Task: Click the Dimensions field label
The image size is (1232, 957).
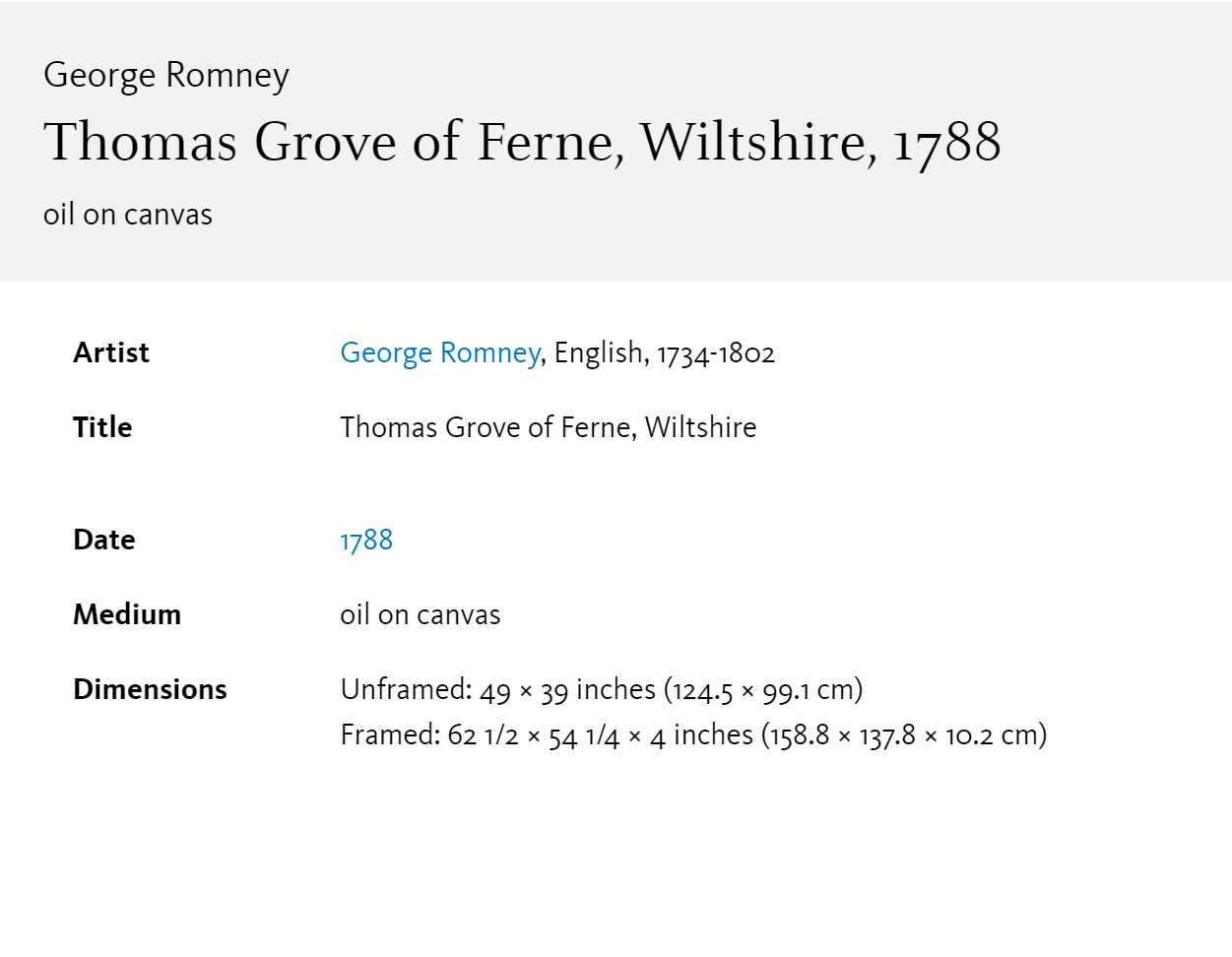Action: [150, 689]
